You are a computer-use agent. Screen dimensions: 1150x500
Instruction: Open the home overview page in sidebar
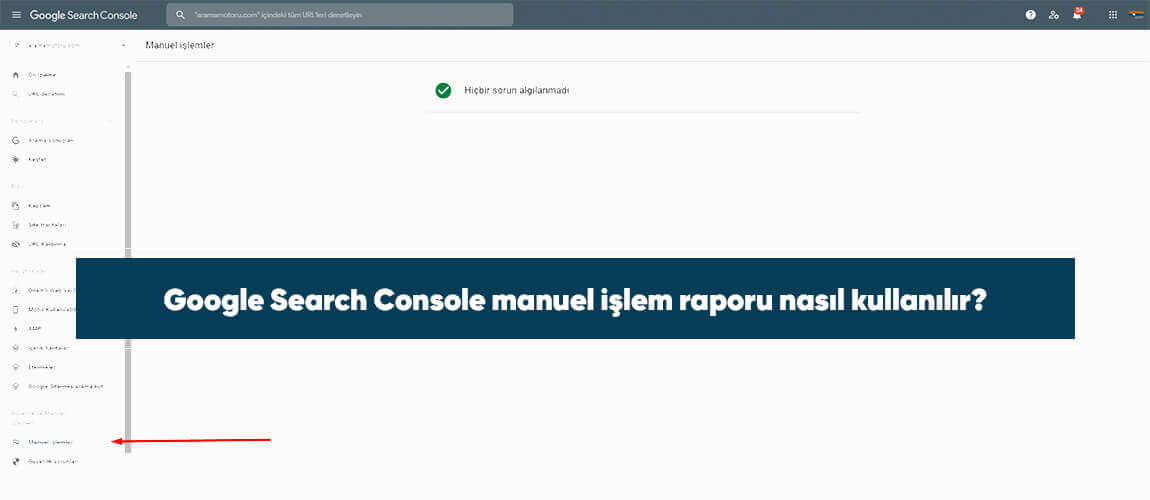click(42, 75)
